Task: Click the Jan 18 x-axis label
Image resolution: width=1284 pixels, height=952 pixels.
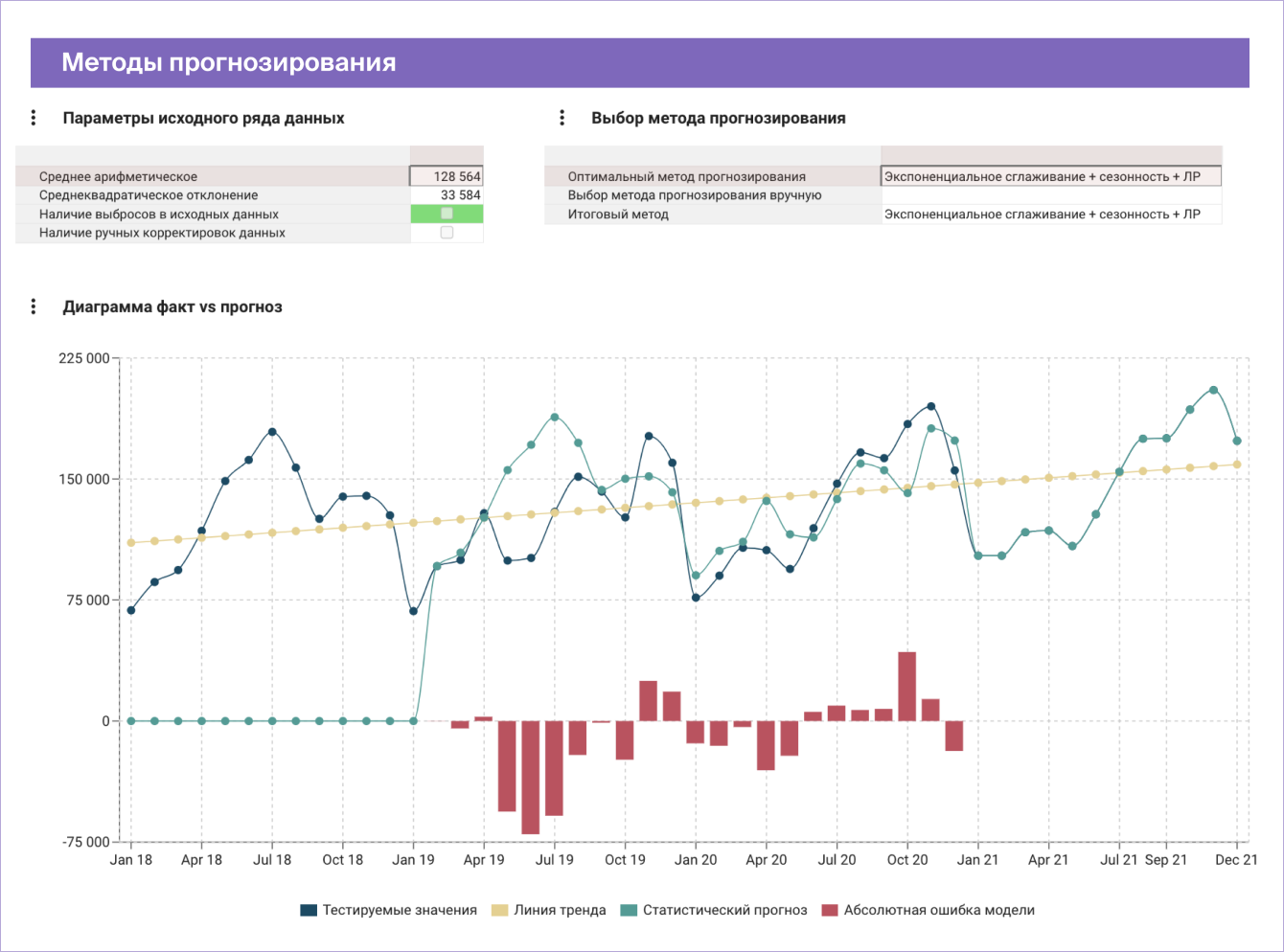Action: (131, 860)
